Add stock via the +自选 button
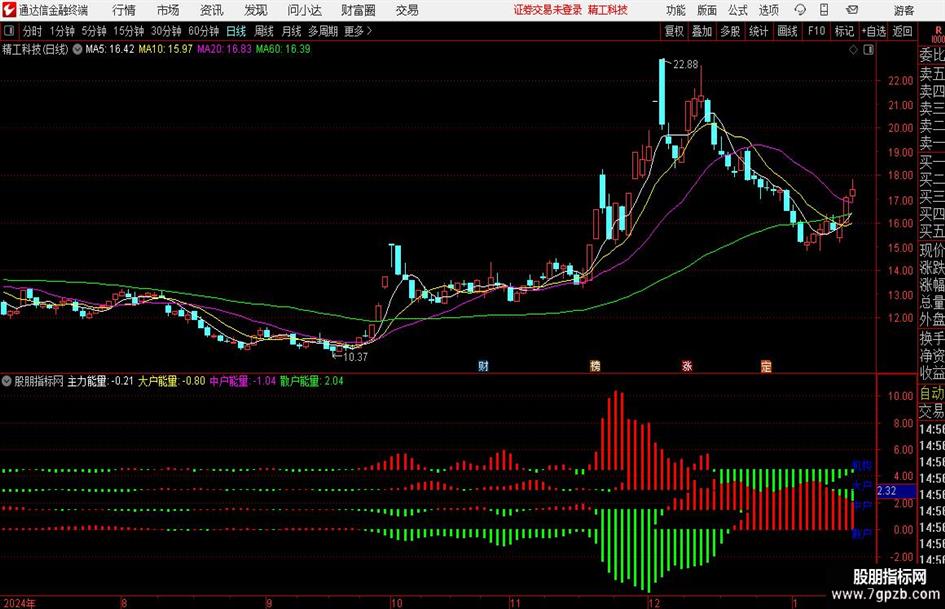The height and width of the screenshot is (609, 945). [874, 31]
